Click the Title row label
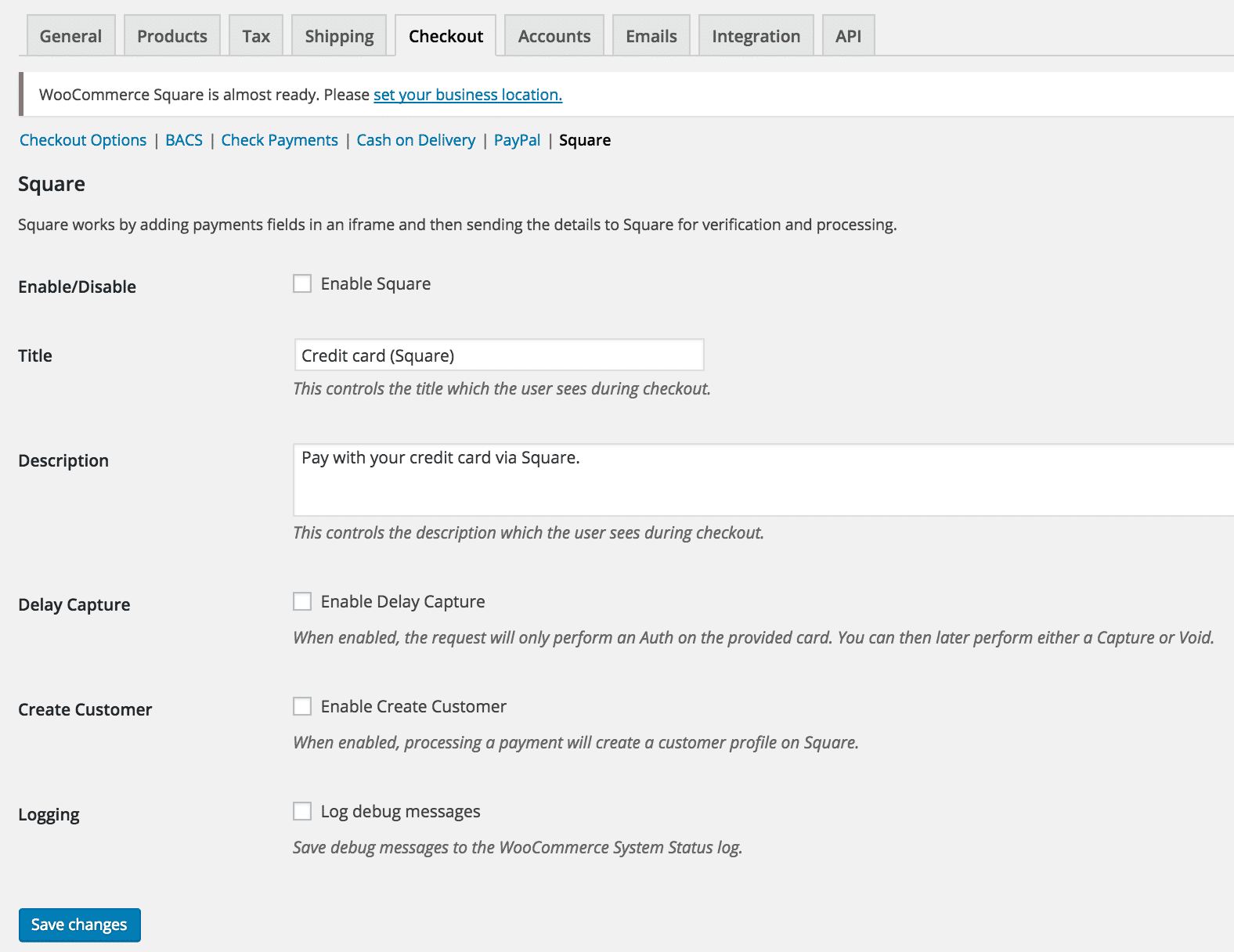 (x=35, y=355)
